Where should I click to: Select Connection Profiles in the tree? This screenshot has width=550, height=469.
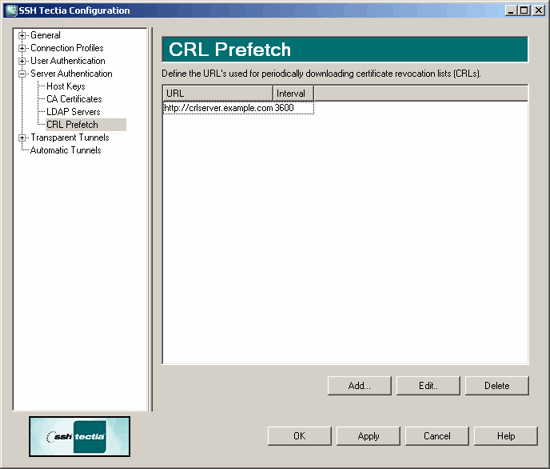coord(67,48)
